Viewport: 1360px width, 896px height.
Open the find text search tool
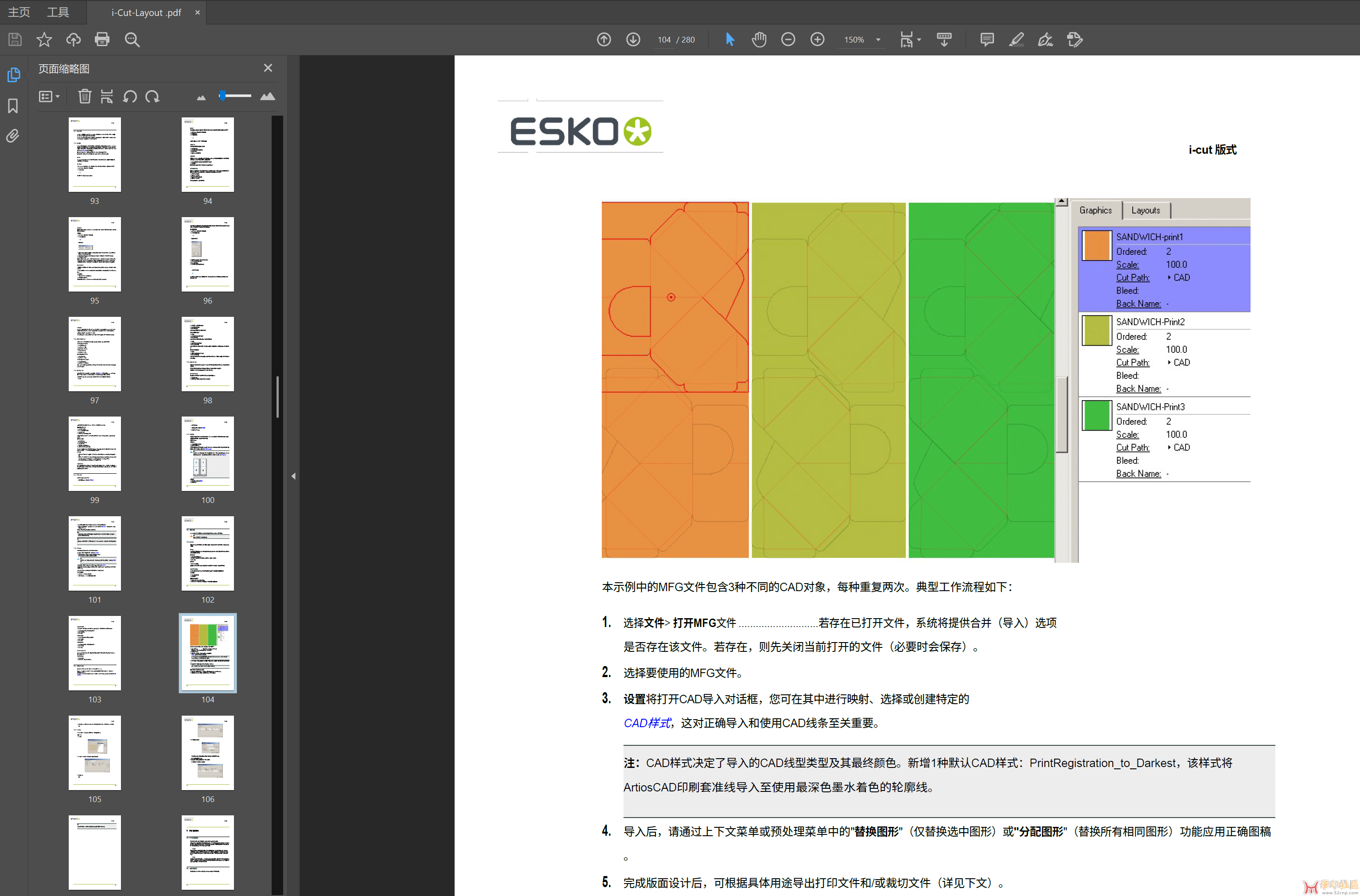click(132, 39)
